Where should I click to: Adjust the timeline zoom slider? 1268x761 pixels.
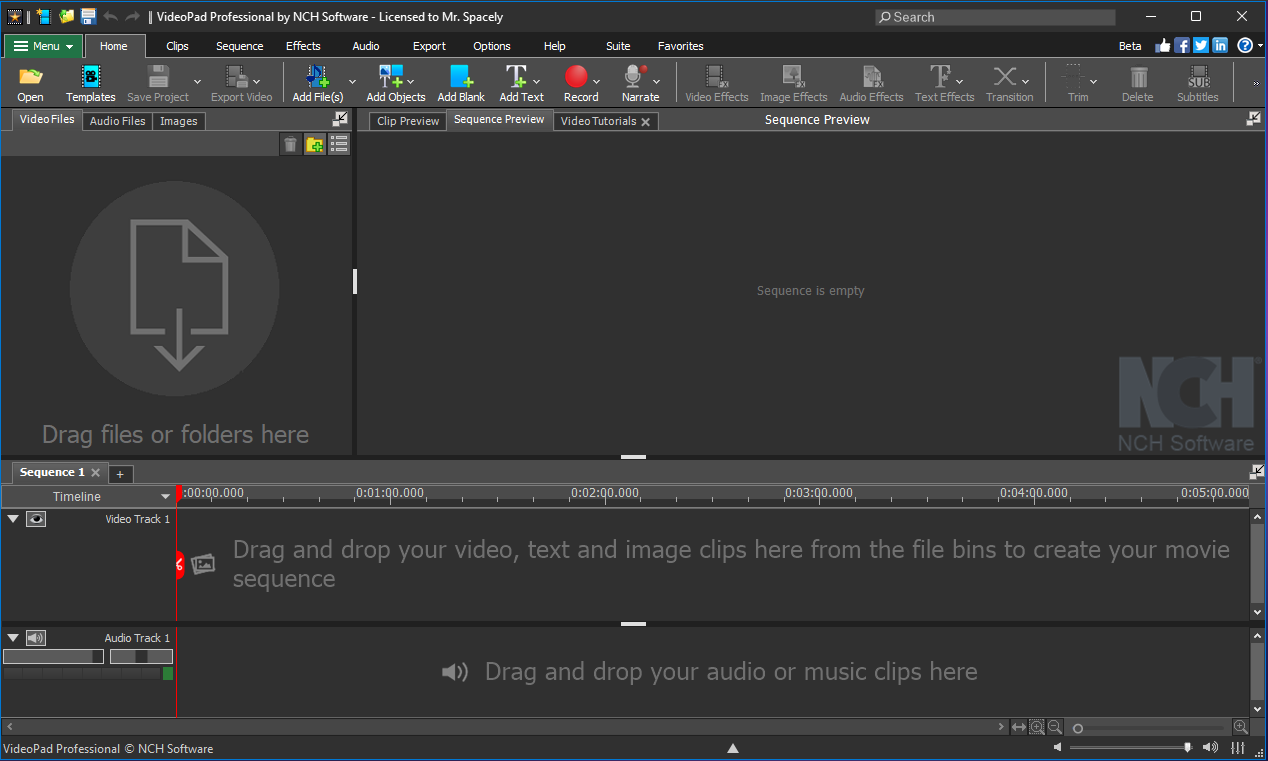pyautogui.click(x=1148, y=728)
